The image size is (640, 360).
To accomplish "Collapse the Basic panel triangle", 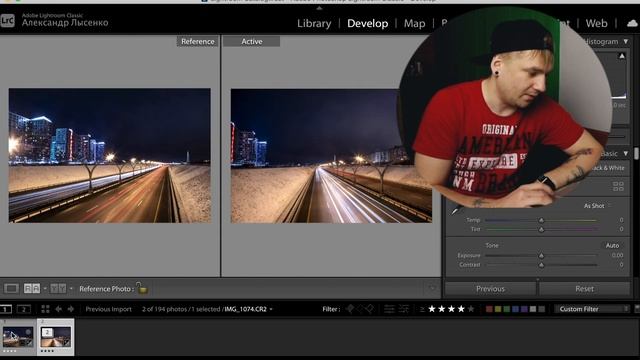I will 625,153.
